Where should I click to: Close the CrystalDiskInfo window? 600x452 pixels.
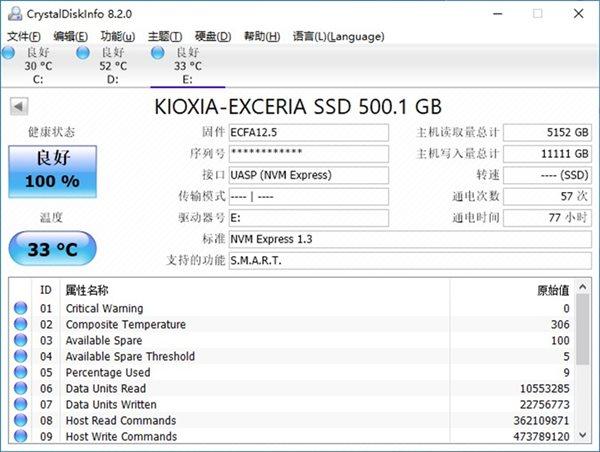point(579,14)
